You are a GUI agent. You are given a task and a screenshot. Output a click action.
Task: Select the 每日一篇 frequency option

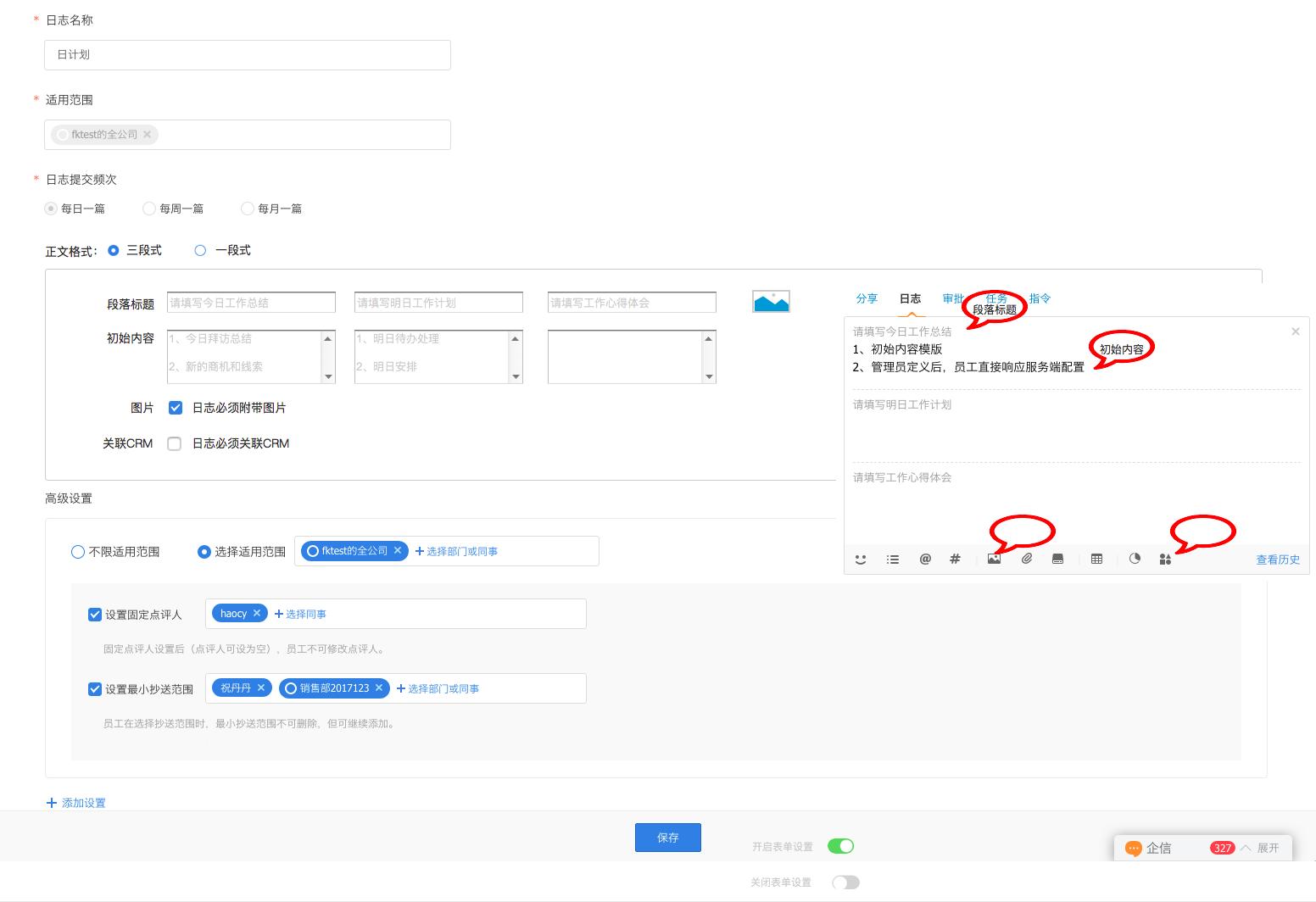[51, 209]
